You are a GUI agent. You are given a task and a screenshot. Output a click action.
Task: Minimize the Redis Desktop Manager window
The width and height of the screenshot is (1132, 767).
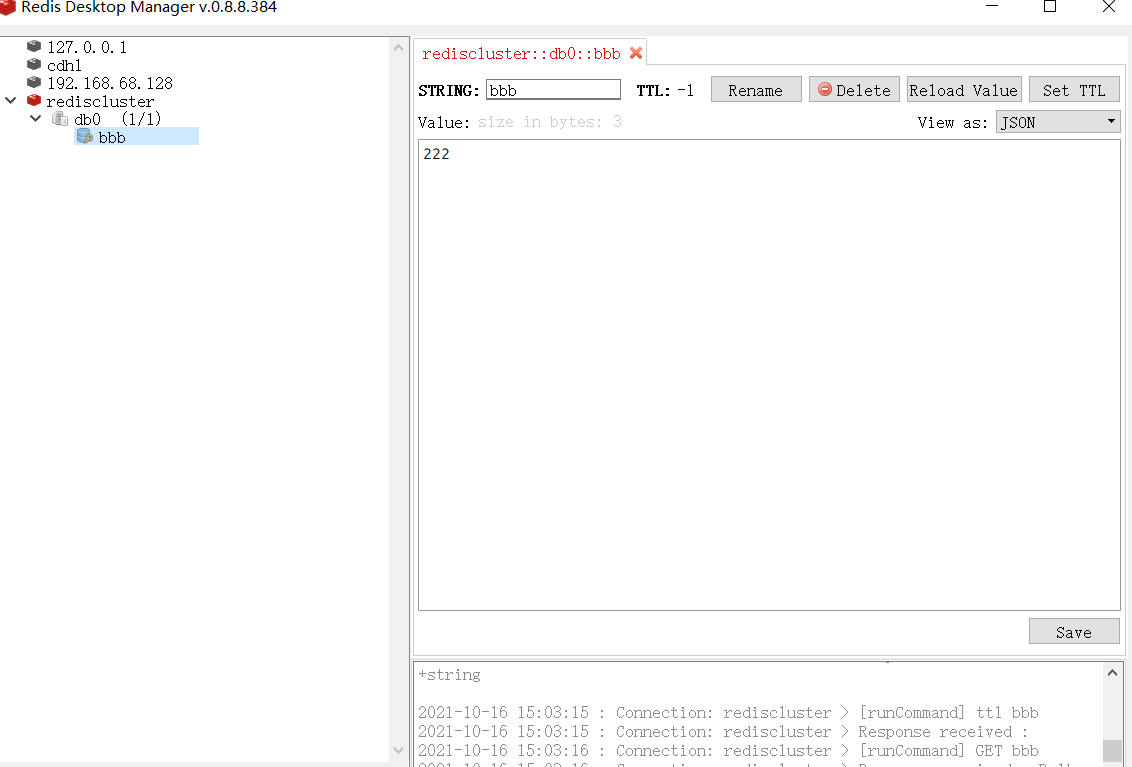coord(992,6)
